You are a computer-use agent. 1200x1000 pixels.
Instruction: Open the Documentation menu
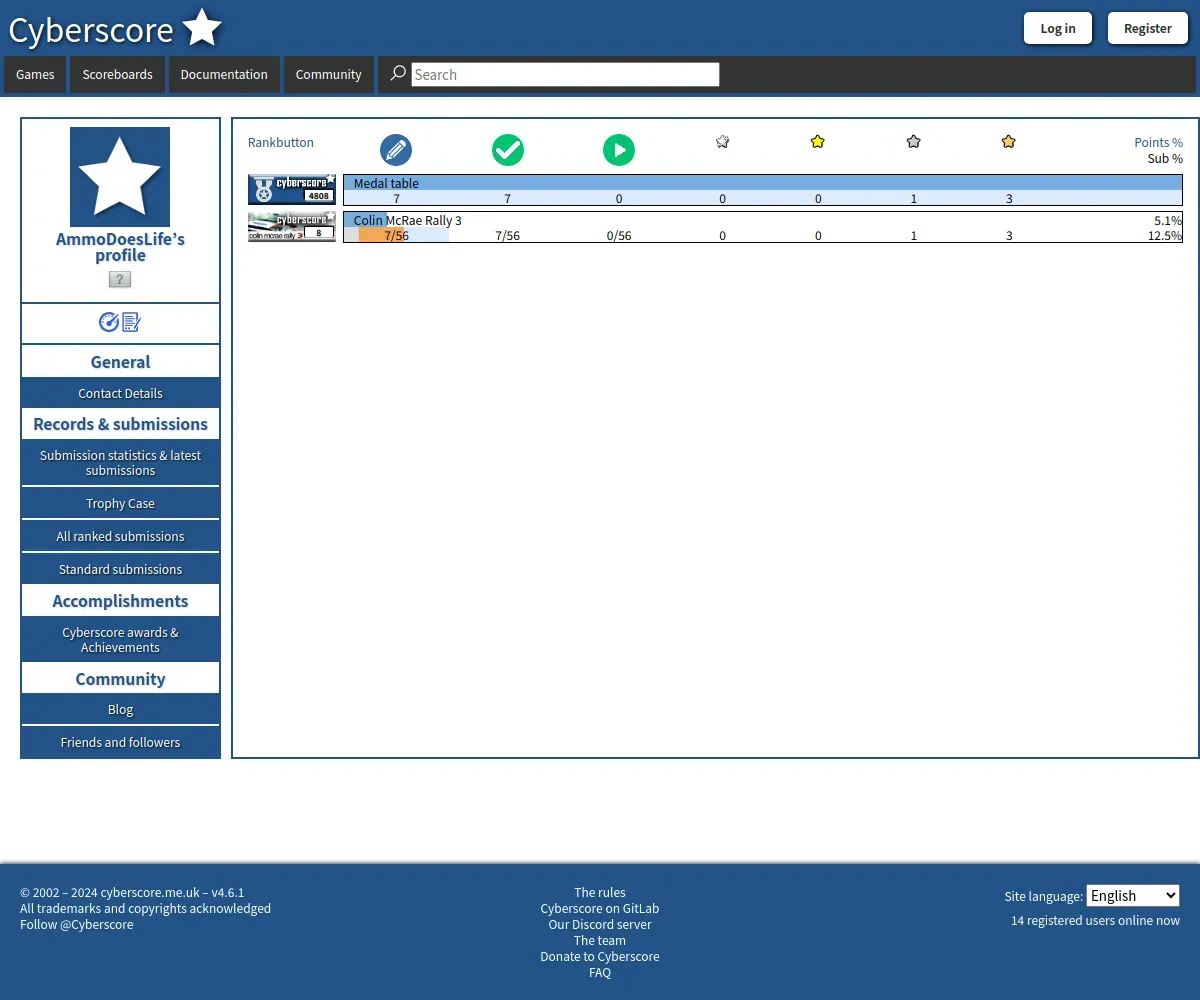(x=224, y=74)
